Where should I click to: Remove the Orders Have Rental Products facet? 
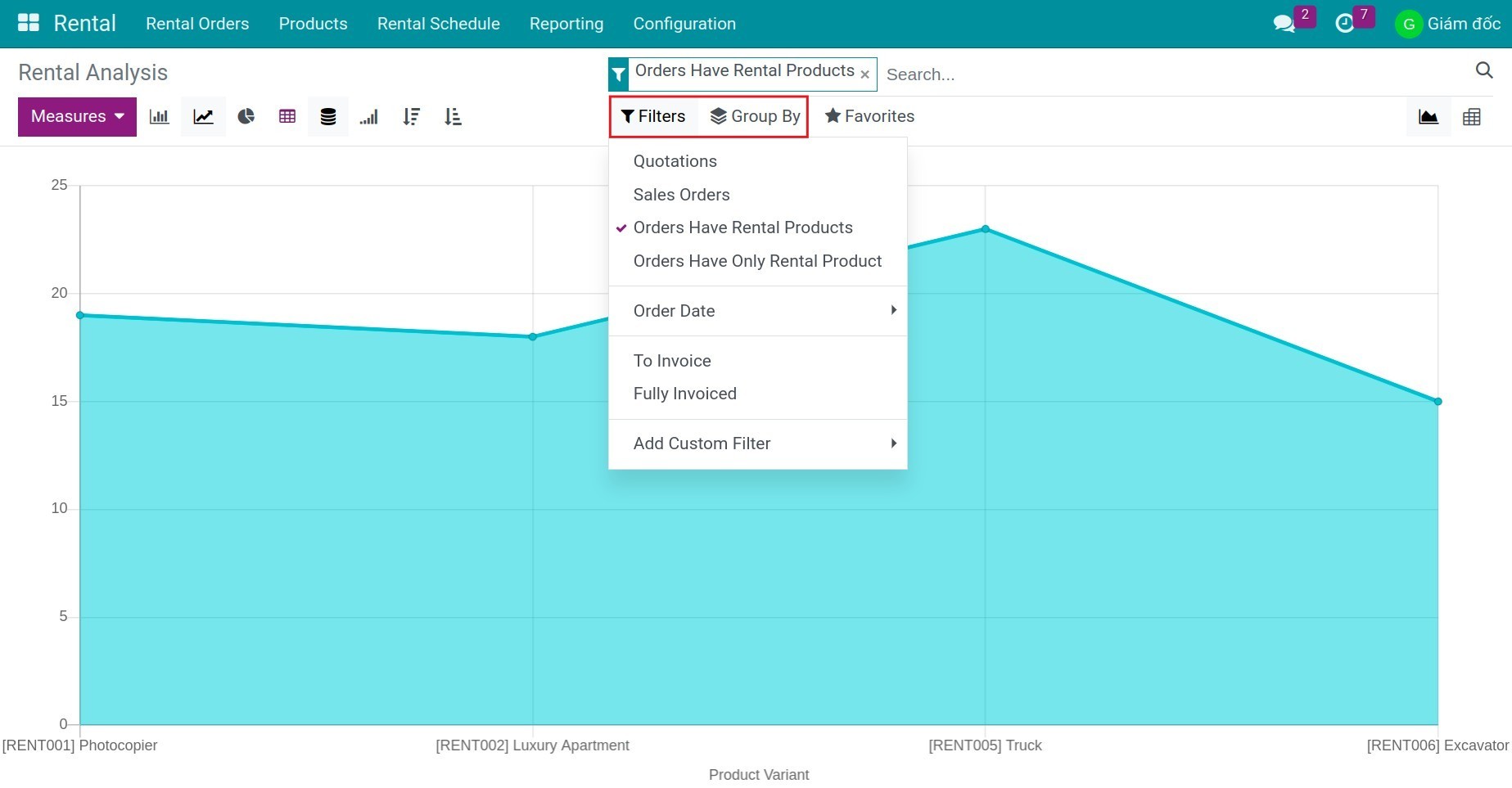(865, 74)
